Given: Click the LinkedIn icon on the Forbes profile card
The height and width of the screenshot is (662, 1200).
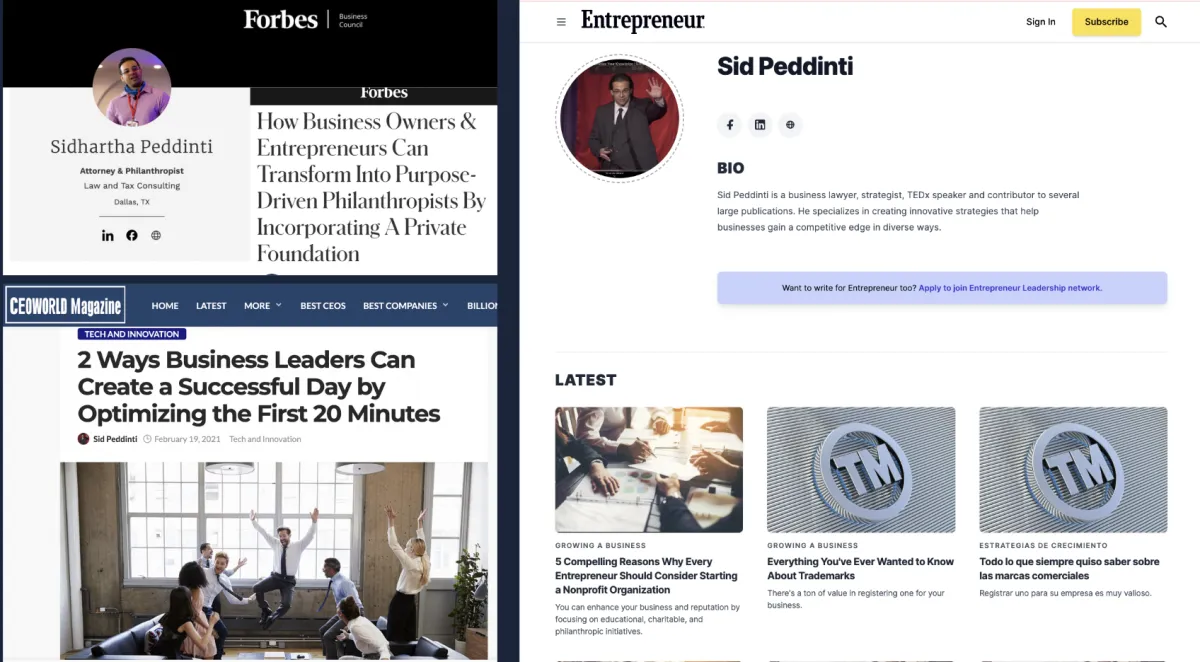Looking at the screenshot, I should tap(108, 236).
